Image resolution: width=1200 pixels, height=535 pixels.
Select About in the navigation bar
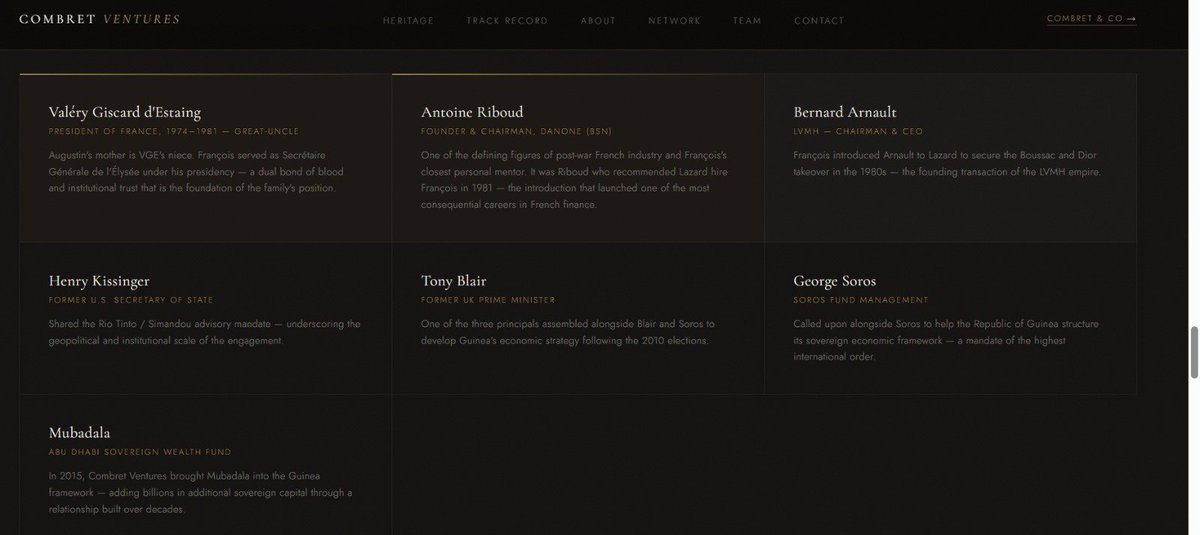point(598,21)
